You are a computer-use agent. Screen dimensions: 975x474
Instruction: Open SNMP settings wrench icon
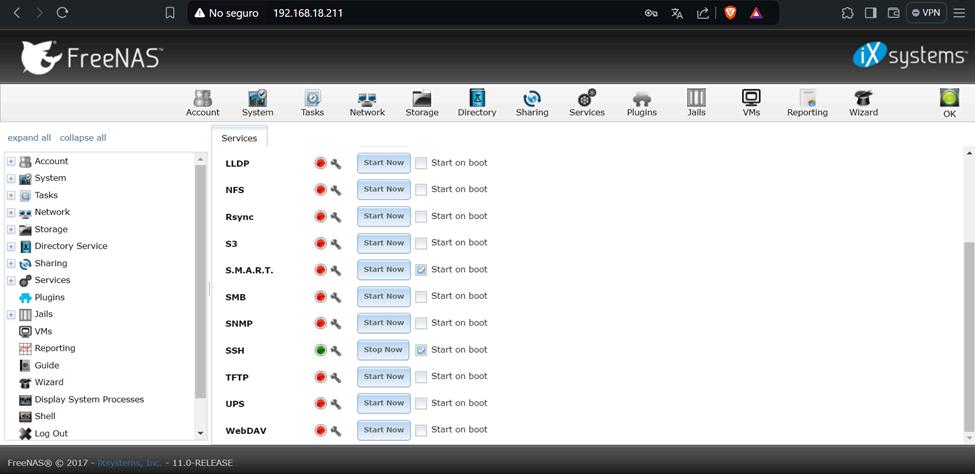tap(336, 323)
